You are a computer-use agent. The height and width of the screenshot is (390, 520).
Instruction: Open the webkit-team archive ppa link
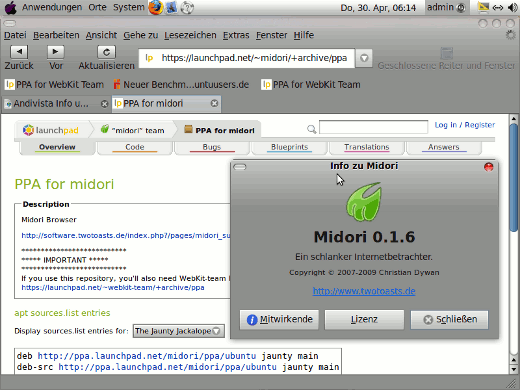(113, 287)
